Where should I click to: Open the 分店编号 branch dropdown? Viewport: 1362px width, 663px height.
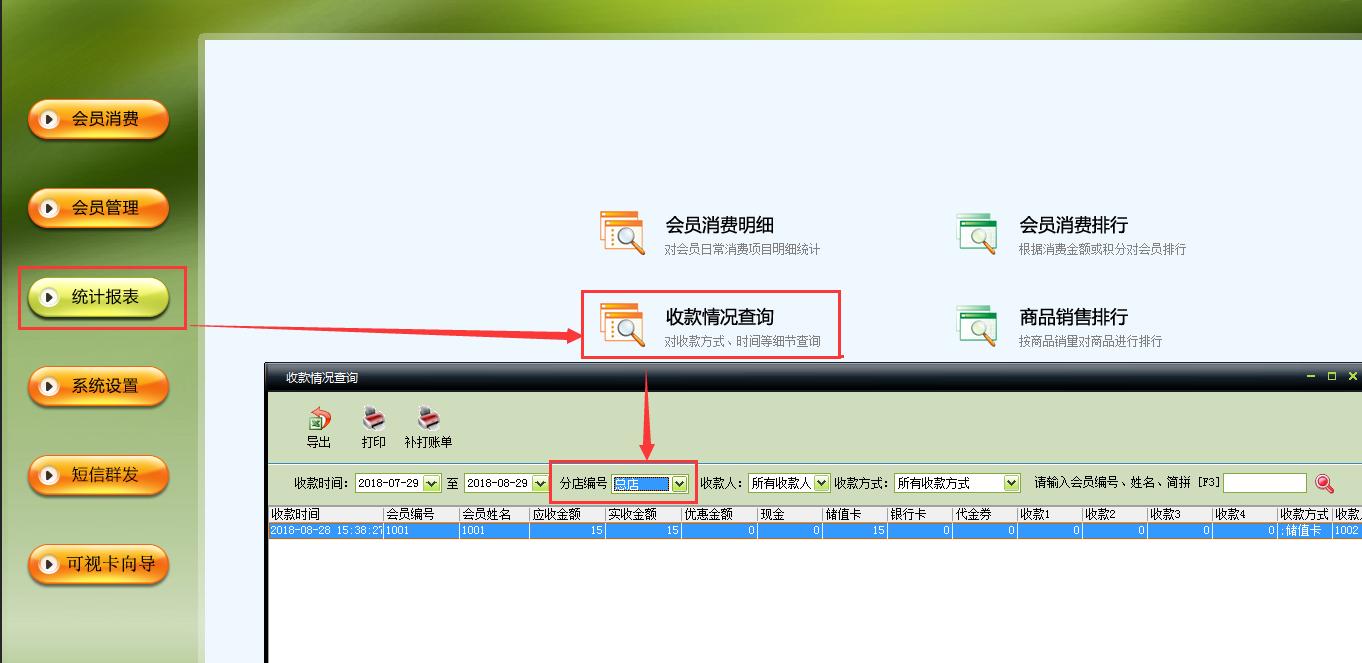tap(680, 484)
